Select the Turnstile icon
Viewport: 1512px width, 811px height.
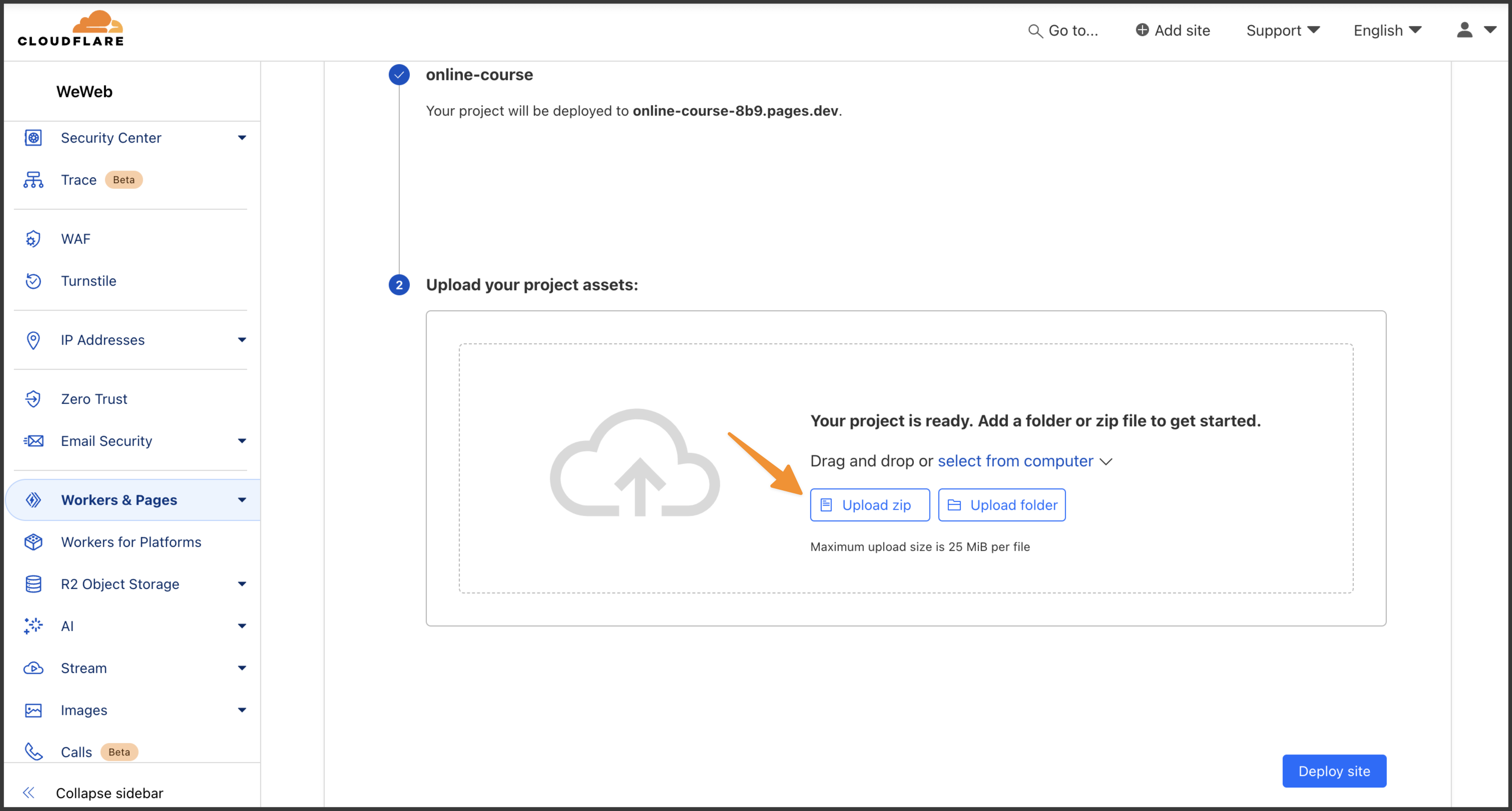(x=33, y=281)
